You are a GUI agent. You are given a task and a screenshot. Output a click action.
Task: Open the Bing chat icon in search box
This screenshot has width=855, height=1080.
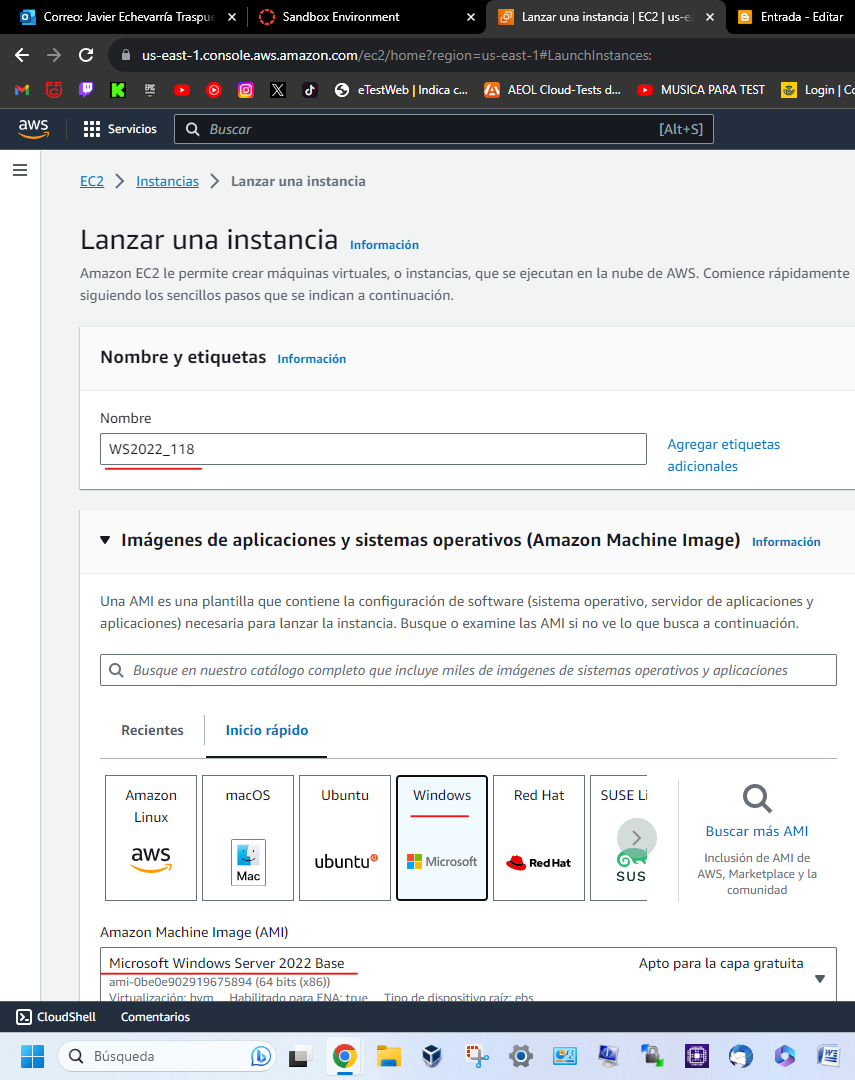(x=260, y=1056)
